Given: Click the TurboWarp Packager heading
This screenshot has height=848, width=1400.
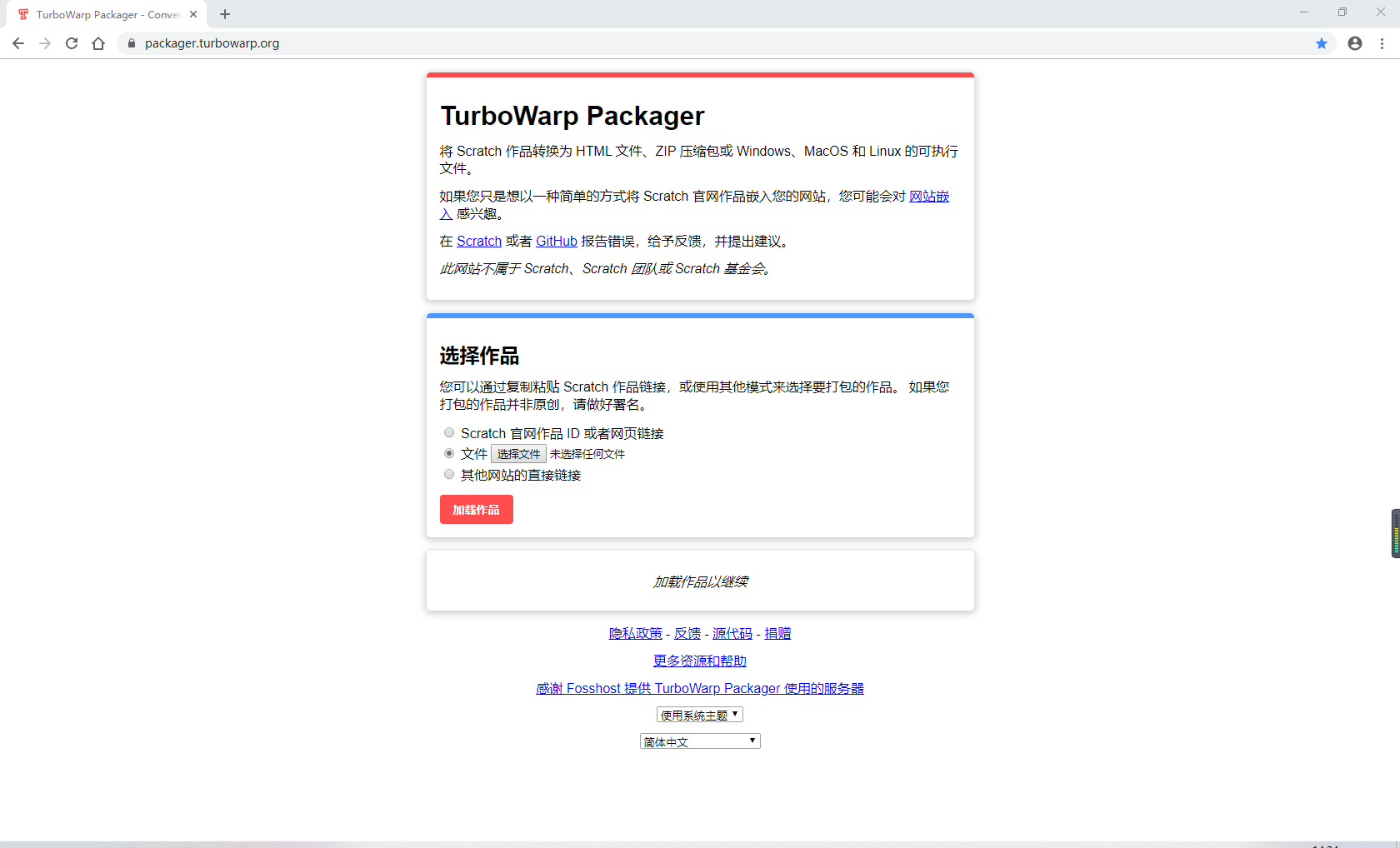Looking at the screenshot, I should click(x=572, y=116).
